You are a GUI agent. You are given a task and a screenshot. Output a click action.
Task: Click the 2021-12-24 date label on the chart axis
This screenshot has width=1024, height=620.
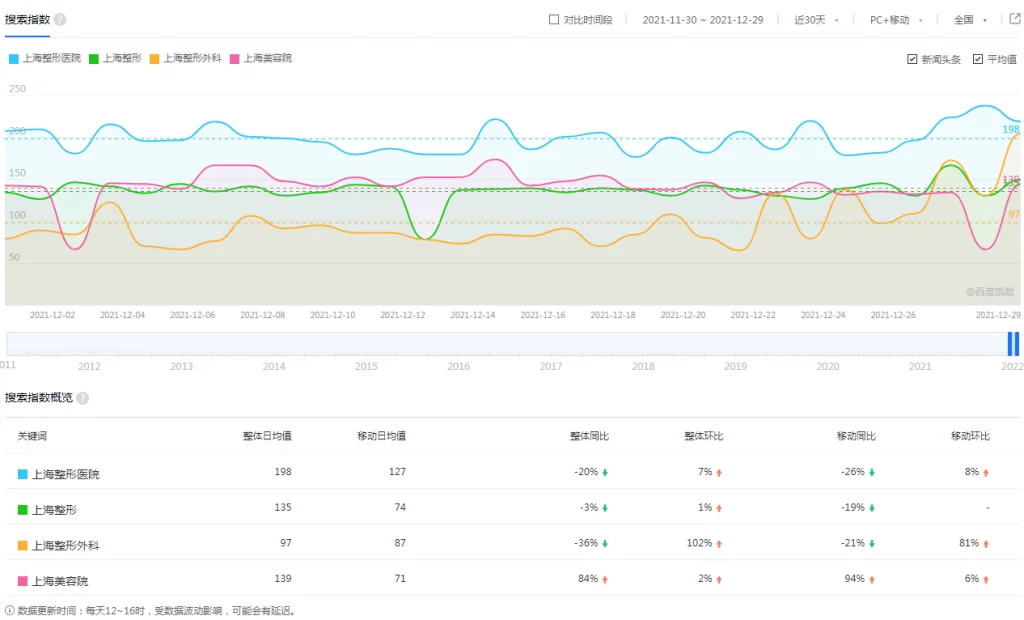tap(823, 315)
